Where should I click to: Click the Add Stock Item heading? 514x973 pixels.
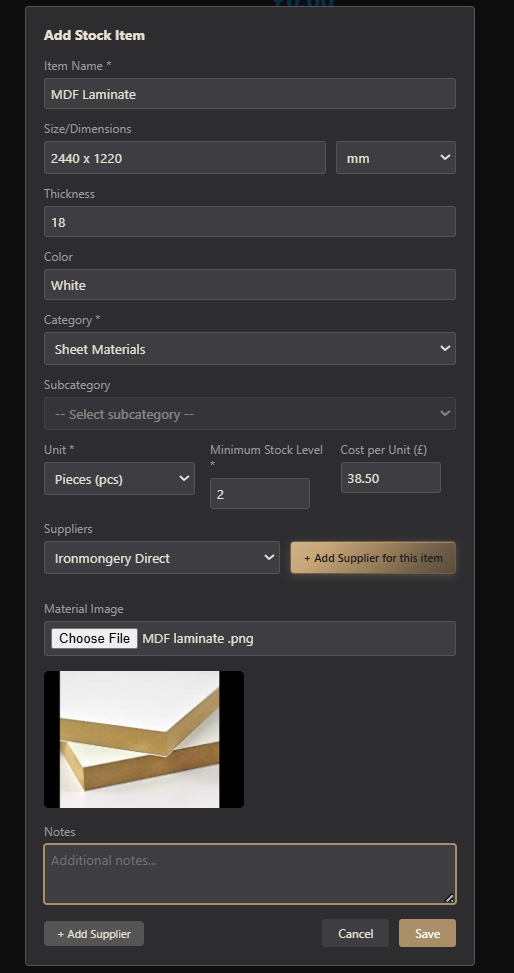(x=94, y=35)
